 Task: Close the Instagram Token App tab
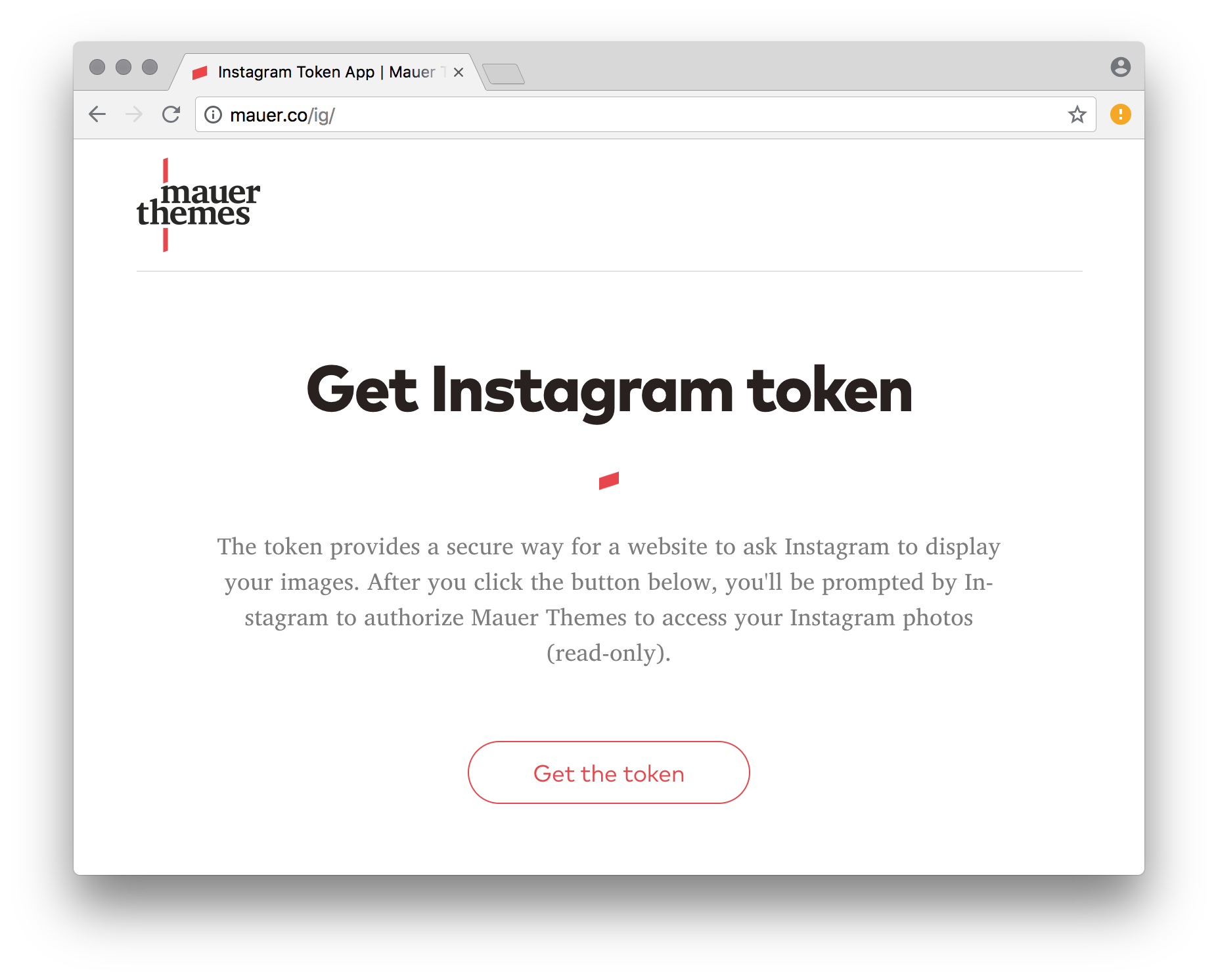tap(459, 72)
